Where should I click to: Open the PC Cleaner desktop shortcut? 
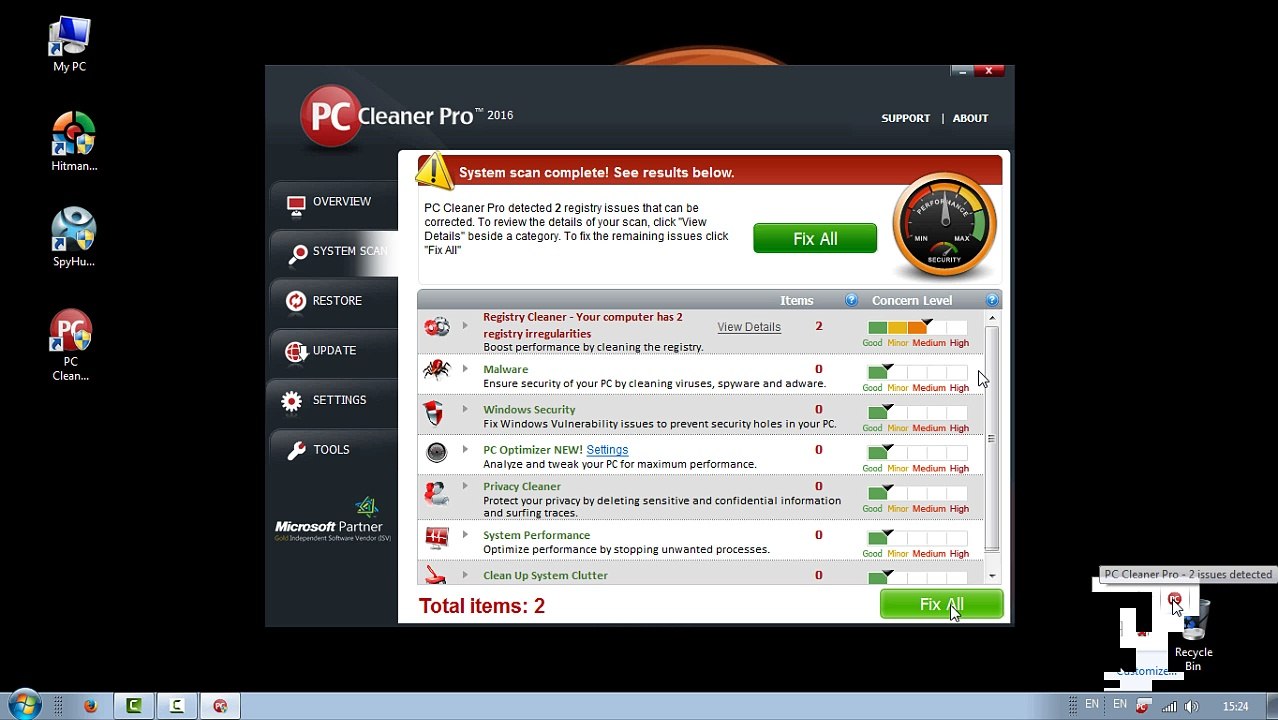pos(70,345)
